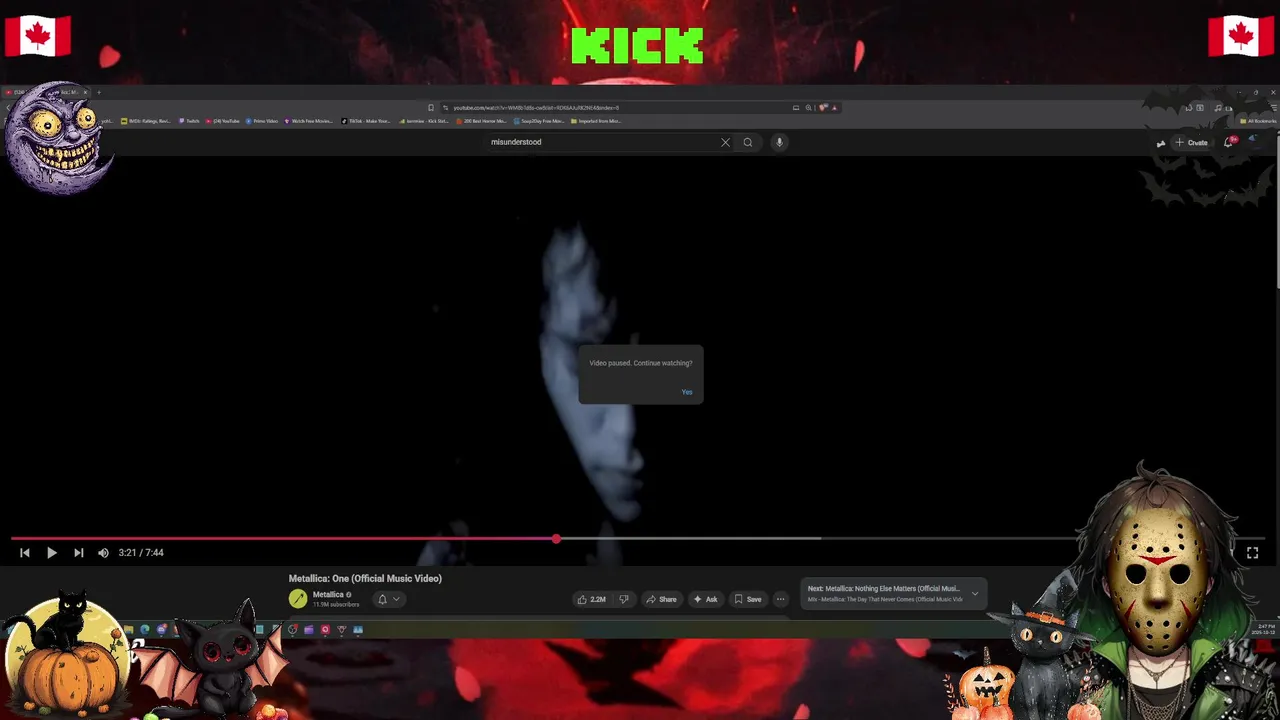Click the browser URL address bar
Image resolution: width=1280 pixels, height=720 pixels.
[620, 107]
